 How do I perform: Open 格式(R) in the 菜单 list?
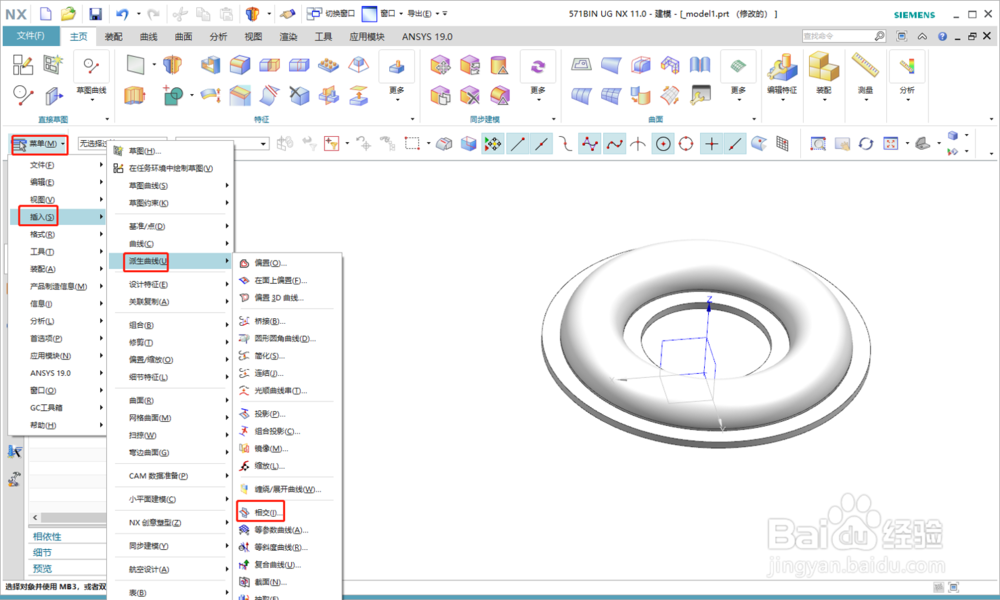coord(58,234)
